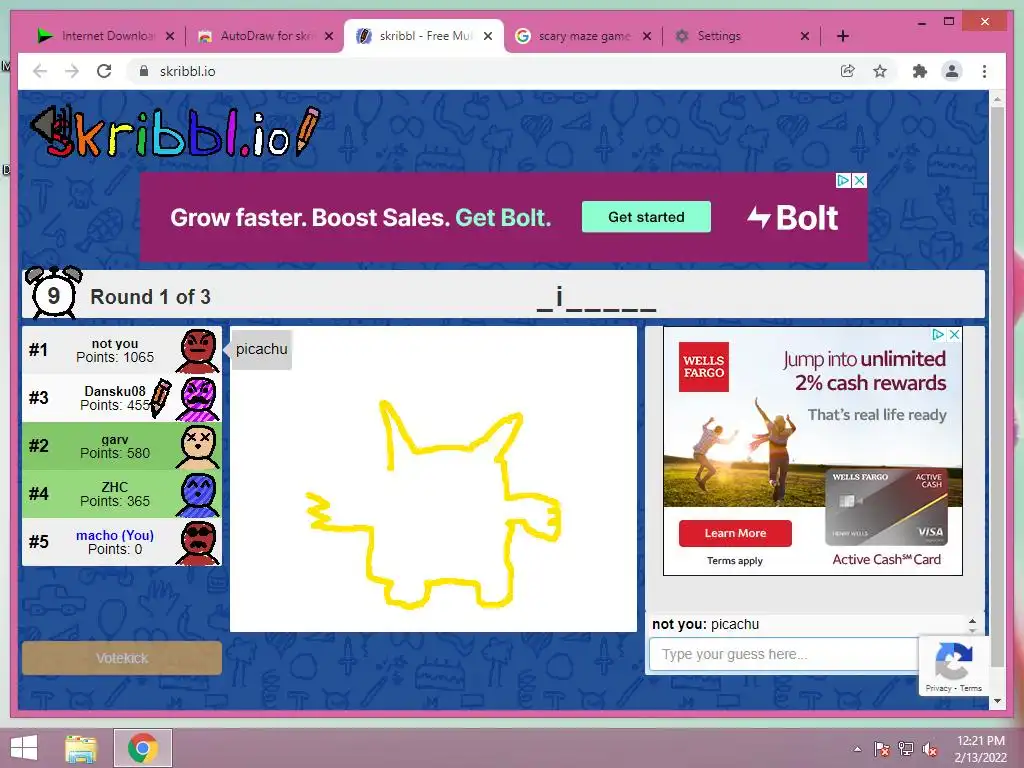This screenshot has height=768, width=1024.
Task: Click macho's red sunglasses avatar
Action: [198, 542]
